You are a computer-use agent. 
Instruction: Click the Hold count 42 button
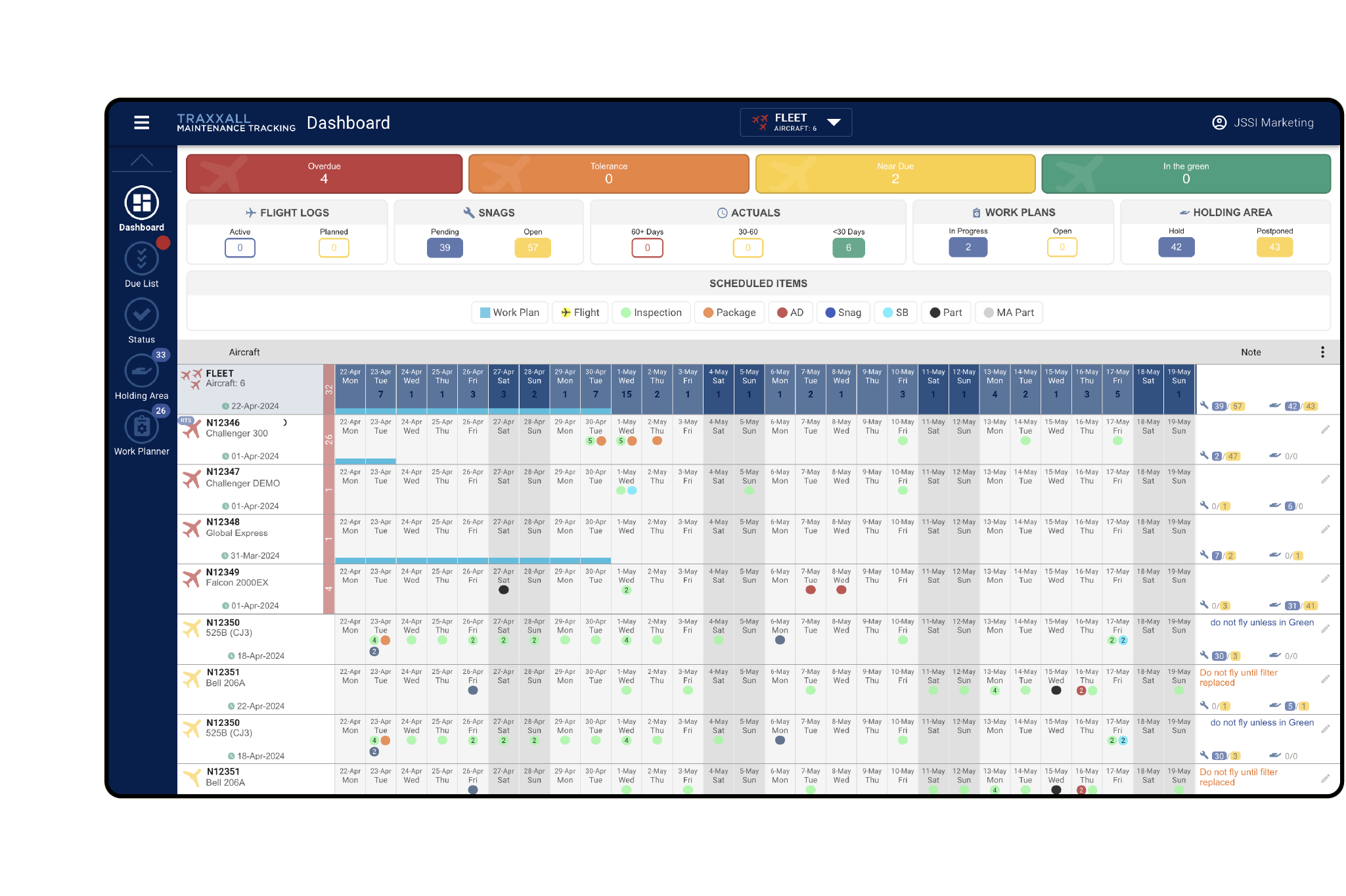1176,247
